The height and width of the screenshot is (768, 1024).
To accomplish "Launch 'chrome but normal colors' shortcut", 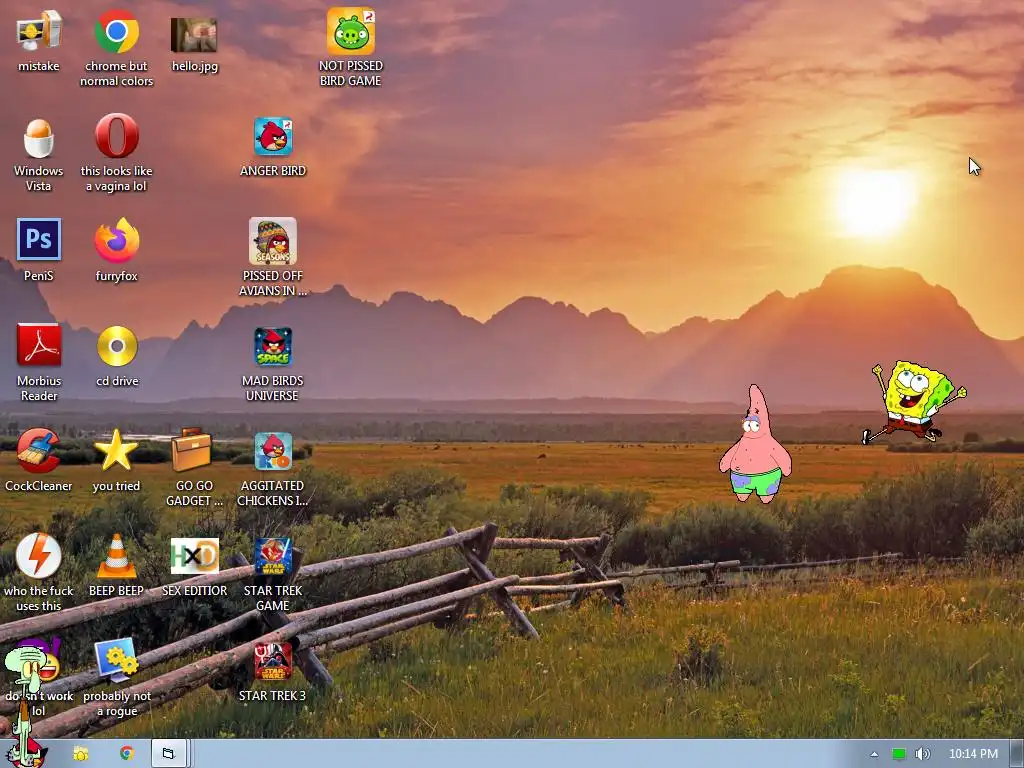I will (x=116, y=31).
